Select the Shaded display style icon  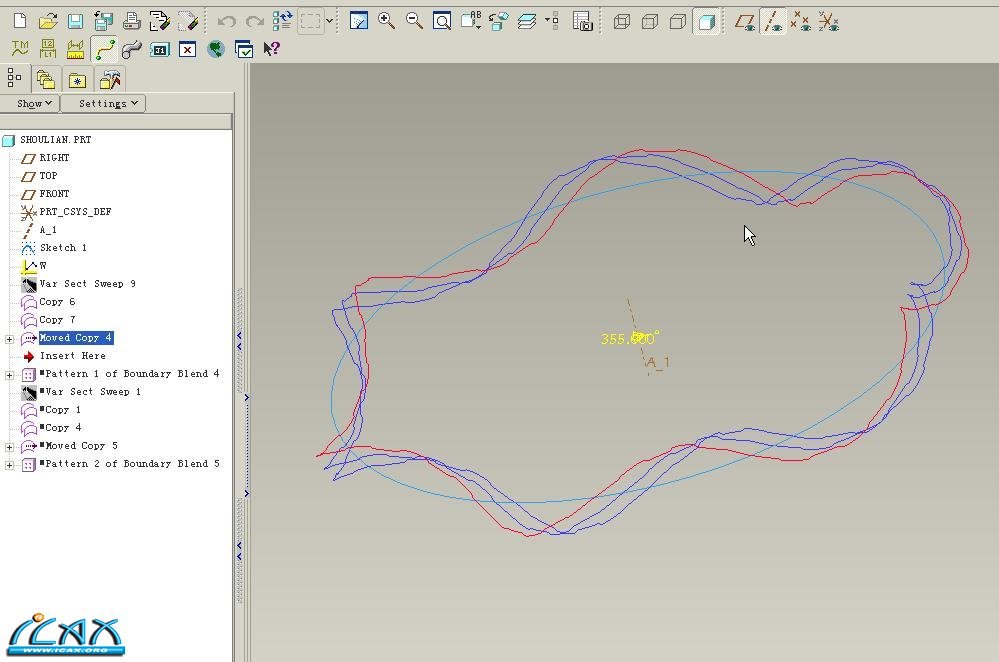click(707, 21)
